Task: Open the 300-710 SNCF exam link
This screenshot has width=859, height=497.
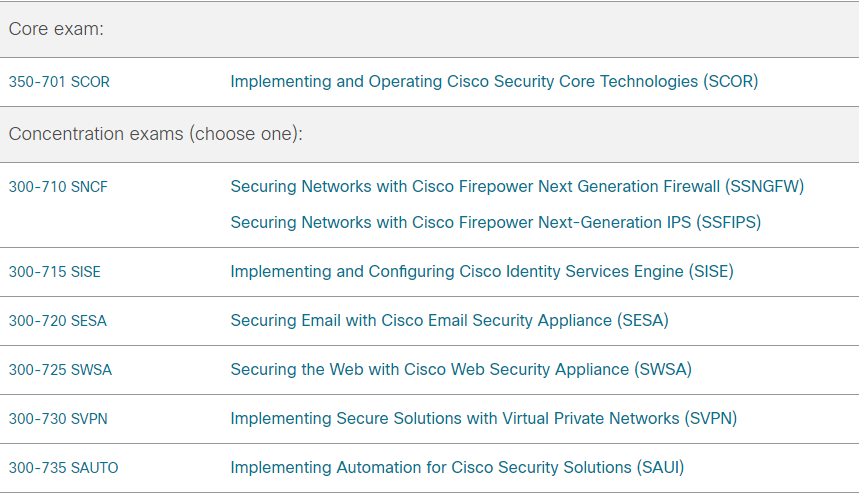Action: tap(58, 186)
